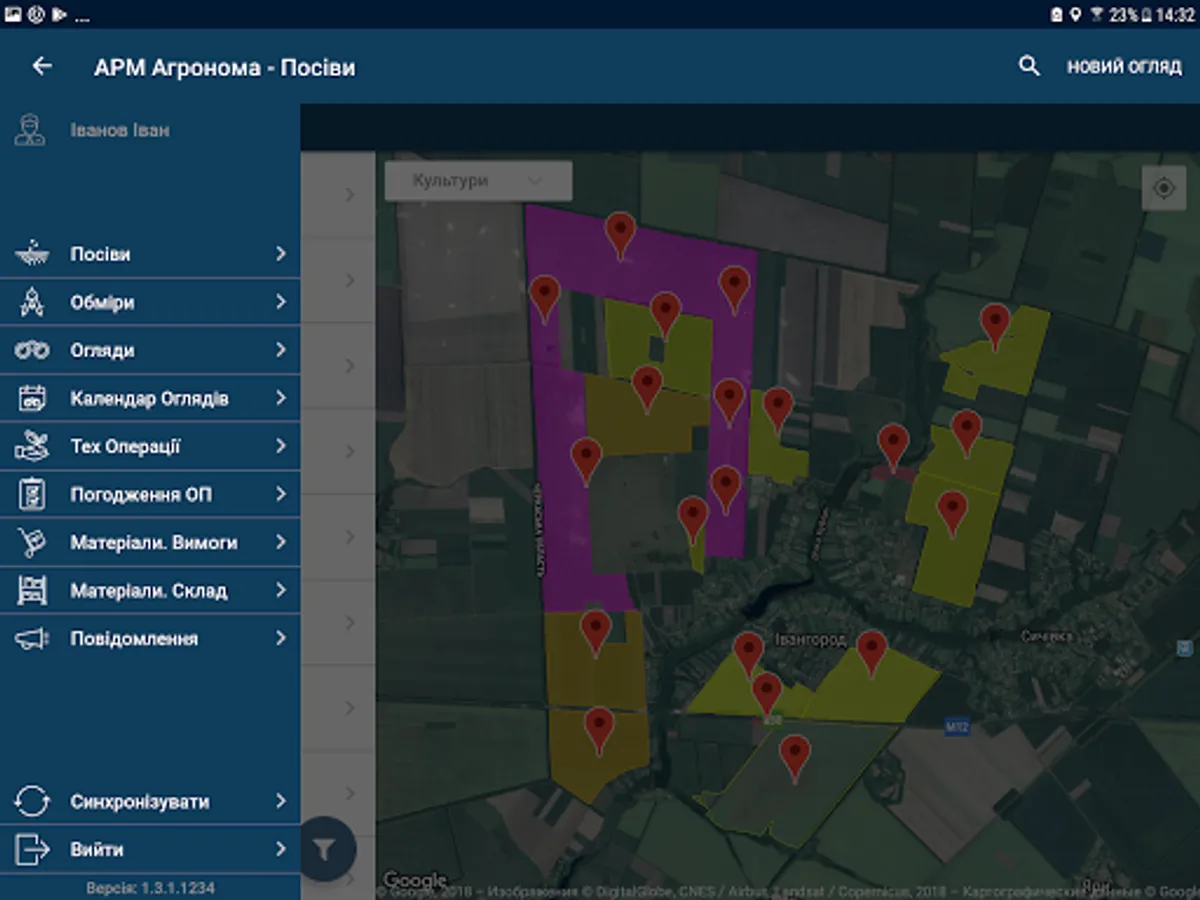This screenshot has width=1200, height=900.
Task: Expand chevron next to Огляди
Action: (x=281, y=350)
